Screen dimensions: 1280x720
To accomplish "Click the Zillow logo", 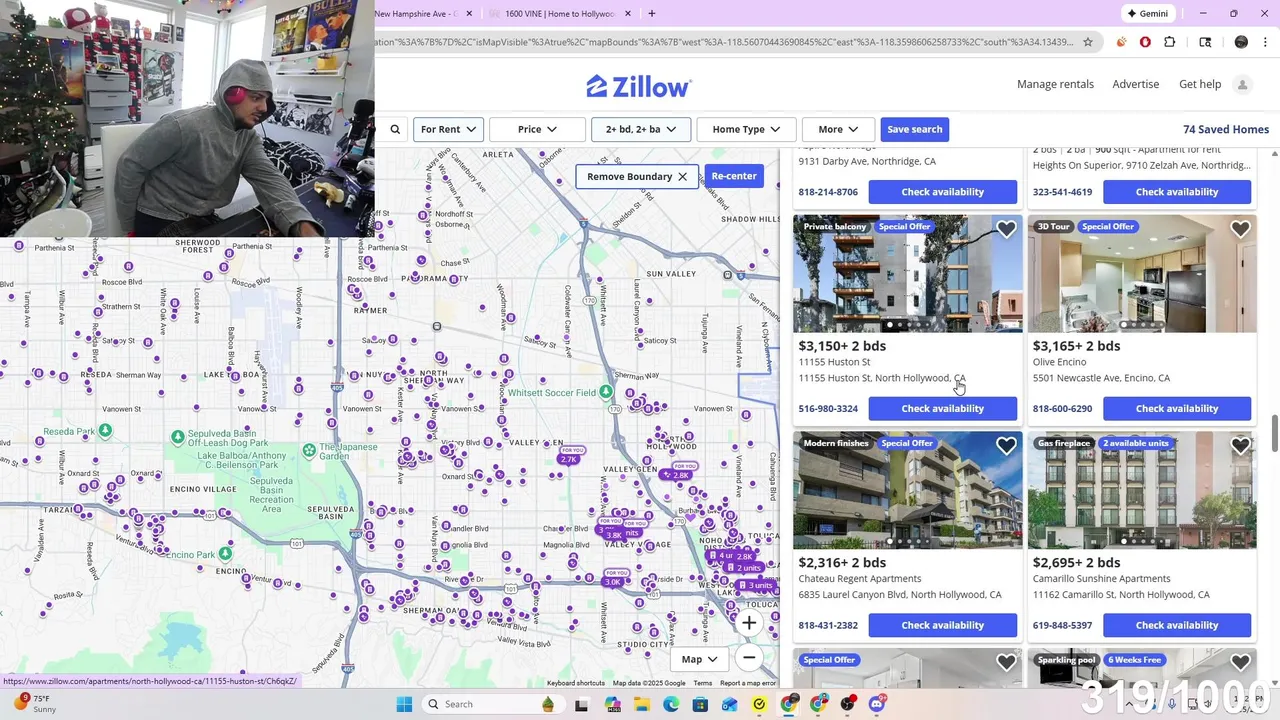I will (x=638, y=86).
